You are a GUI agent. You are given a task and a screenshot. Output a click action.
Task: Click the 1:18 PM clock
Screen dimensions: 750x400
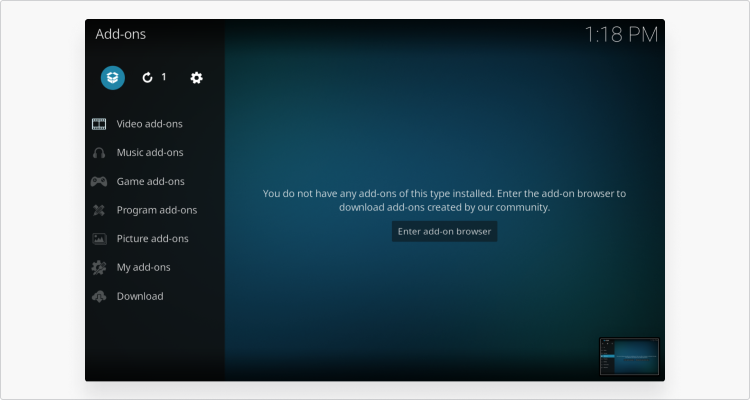pos(621,34)
